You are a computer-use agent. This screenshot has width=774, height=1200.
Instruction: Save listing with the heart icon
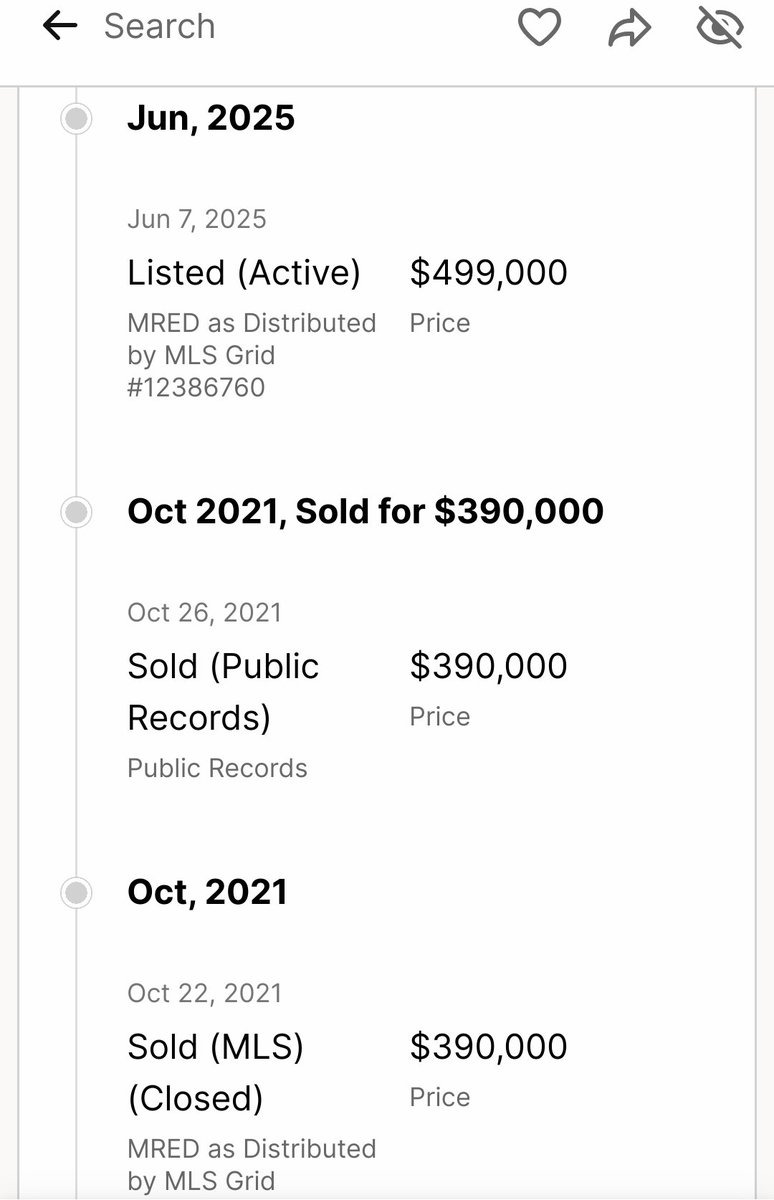(539, 27)
